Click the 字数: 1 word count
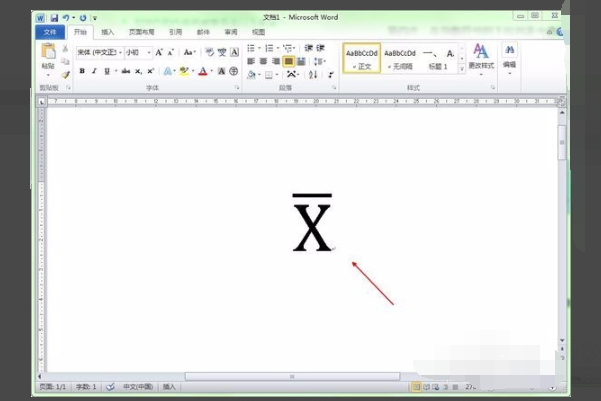The width and height of the screenshot is (601, 401). [x=86, y=387]
